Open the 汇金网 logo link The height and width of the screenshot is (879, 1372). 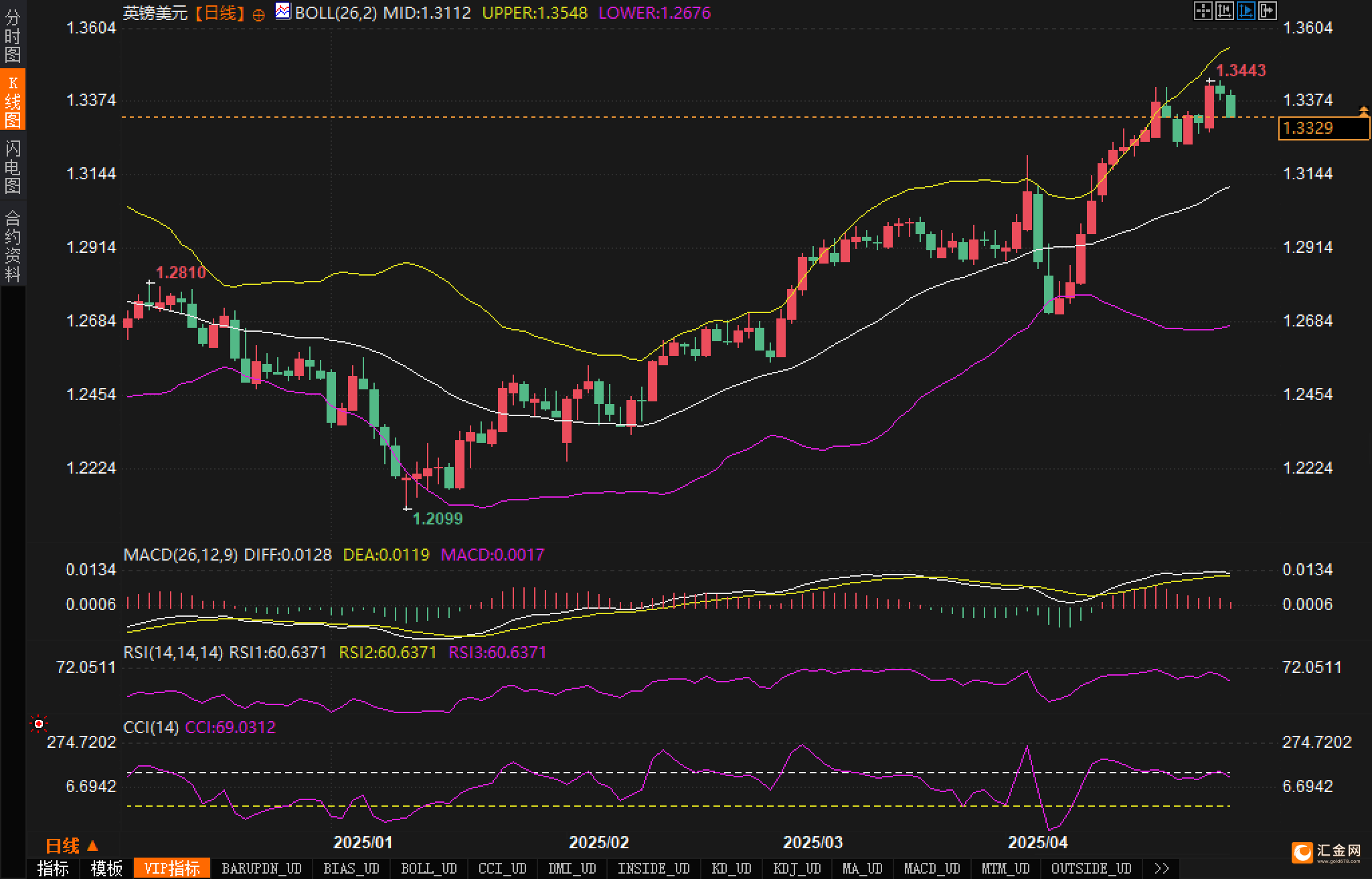tap(1326, 852)
